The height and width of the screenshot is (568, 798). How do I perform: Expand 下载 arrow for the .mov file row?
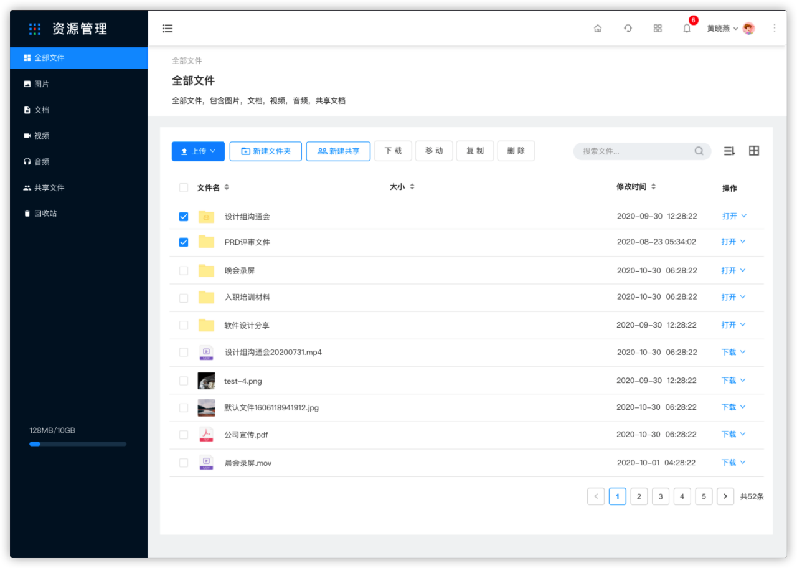click(x=743, y=462)
